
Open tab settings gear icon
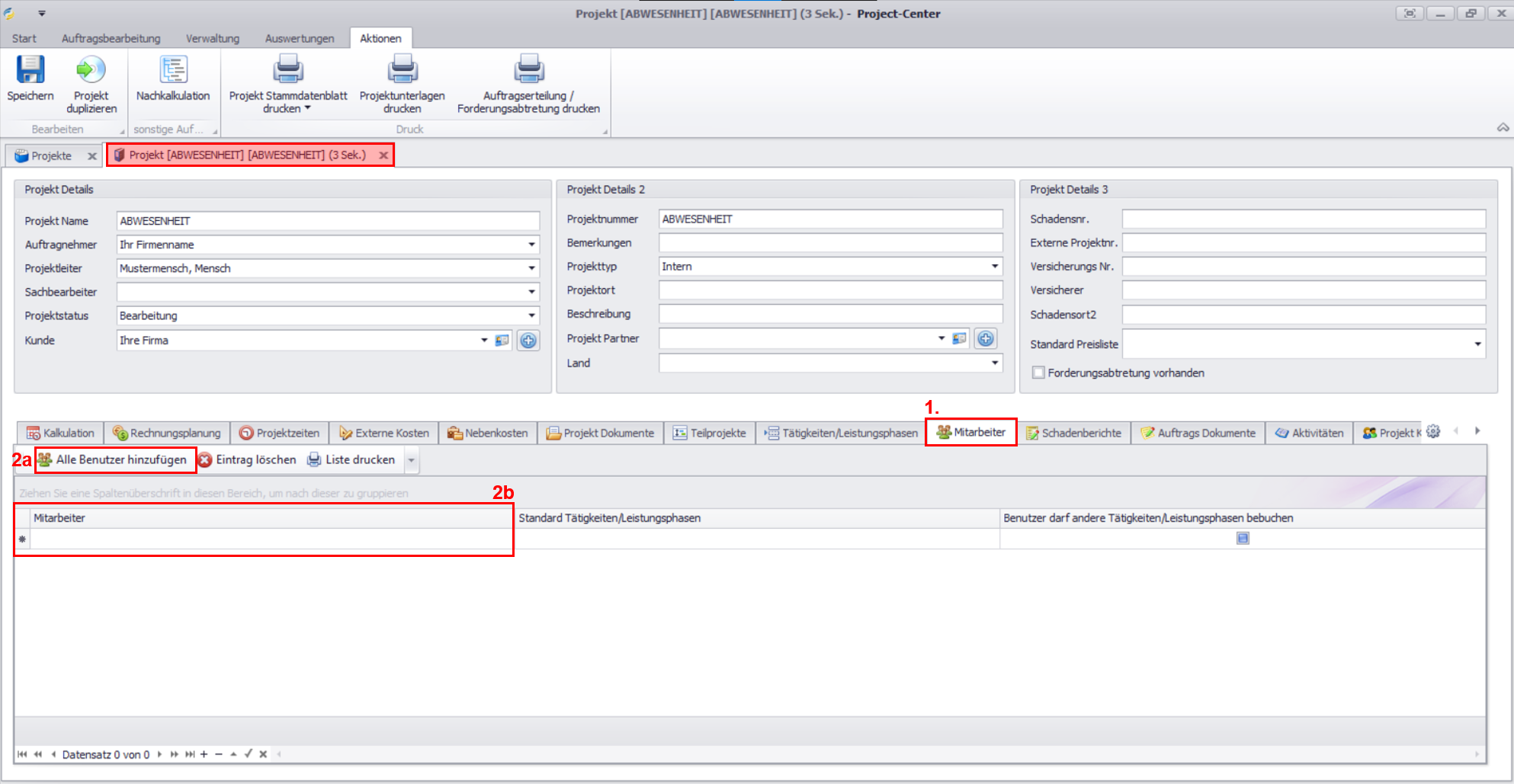click(1433, 431)
